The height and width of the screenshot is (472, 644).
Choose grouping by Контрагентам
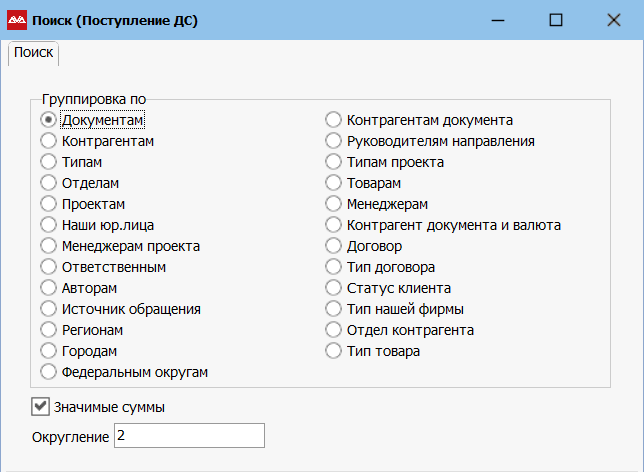(x=48, y=141)
